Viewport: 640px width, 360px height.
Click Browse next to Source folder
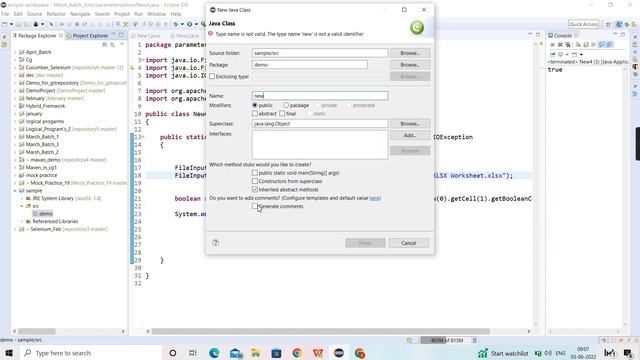tap(410, 53)
